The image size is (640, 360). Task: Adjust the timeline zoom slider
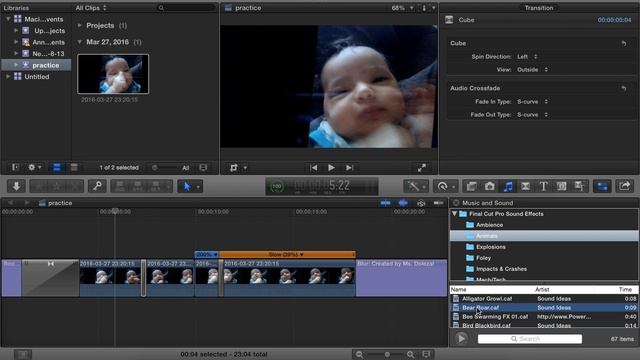(387, 354)
